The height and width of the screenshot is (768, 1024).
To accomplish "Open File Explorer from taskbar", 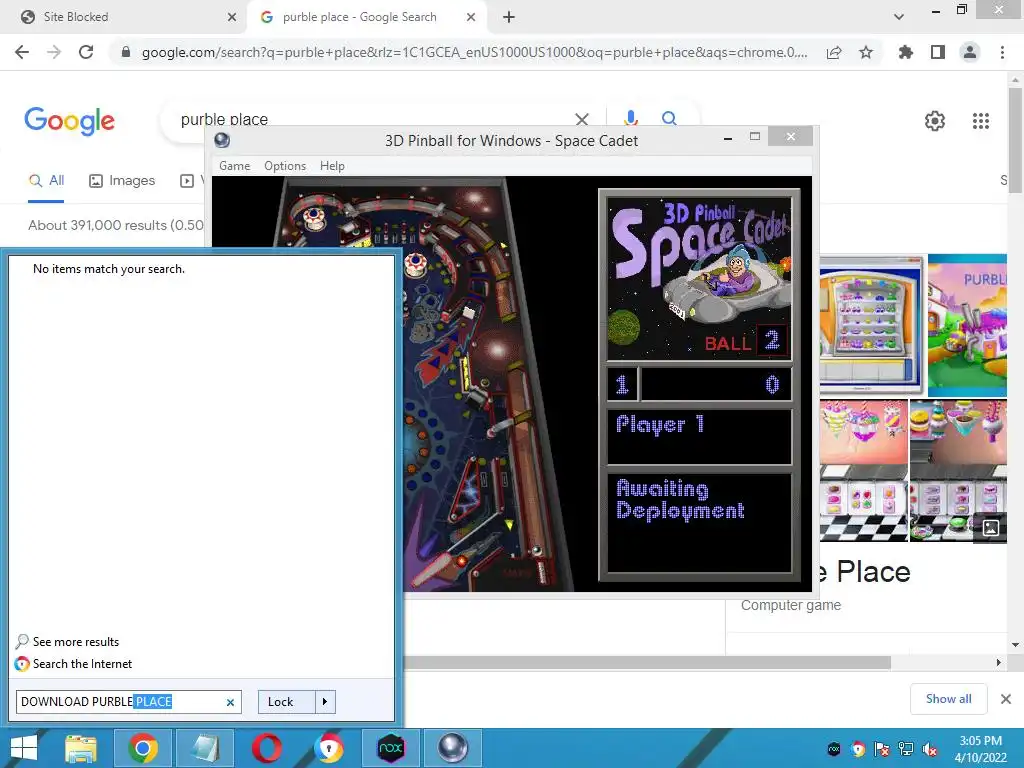I will point(81,748).
